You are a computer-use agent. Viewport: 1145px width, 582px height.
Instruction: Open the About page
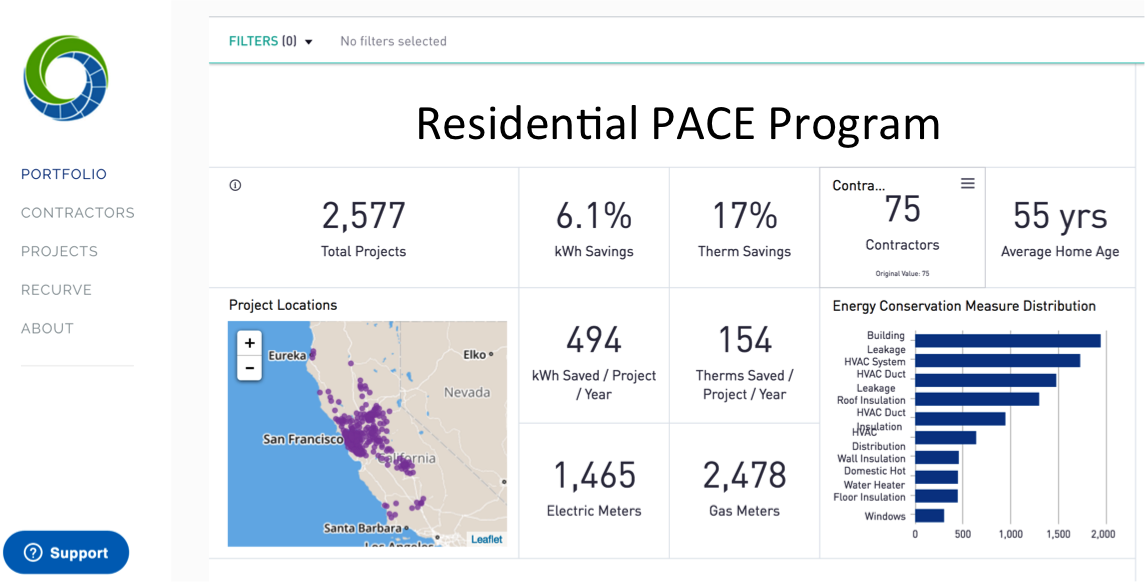tap(48, 328)
